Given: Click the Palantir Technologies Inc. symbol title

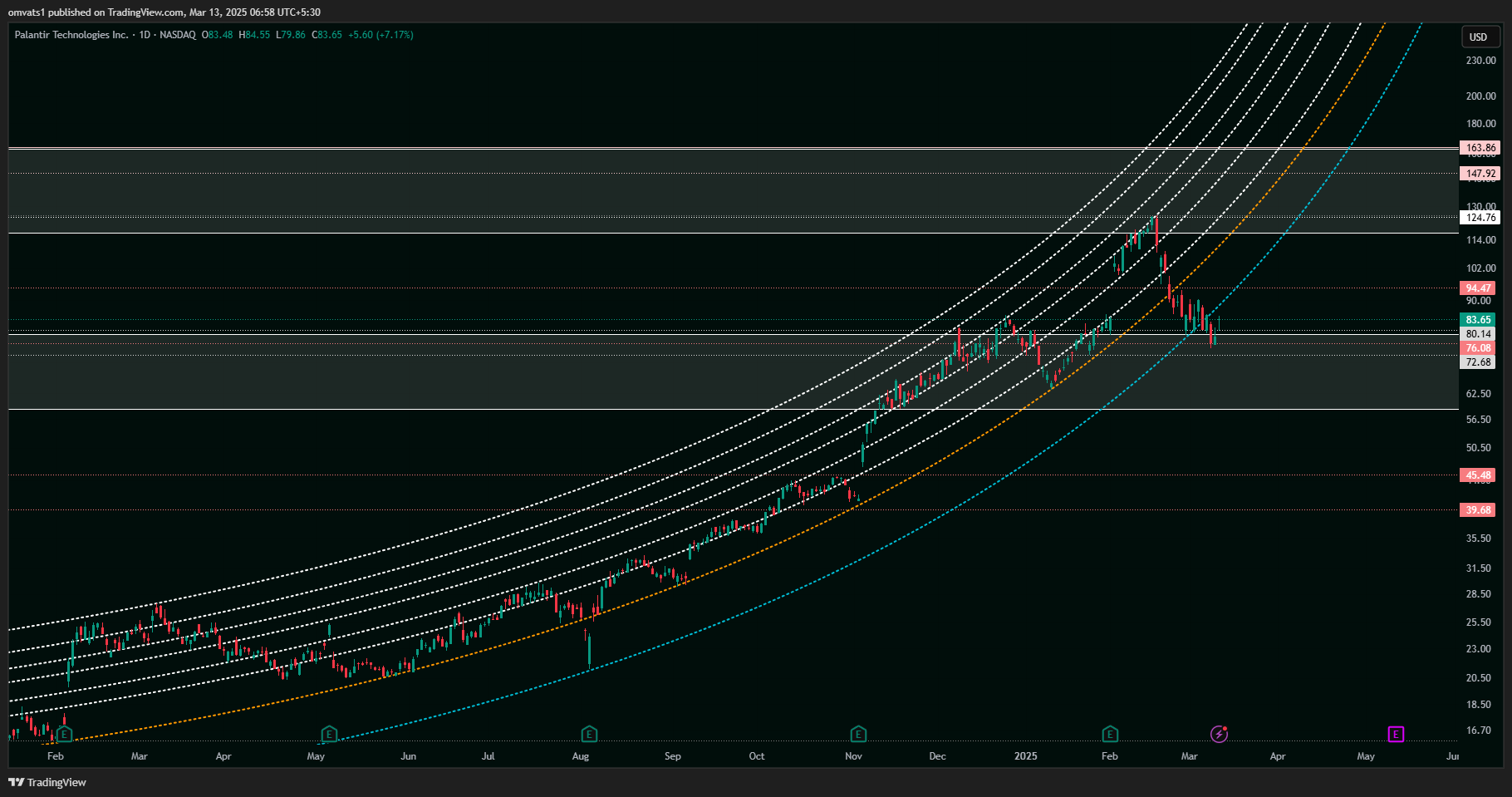Looking at the screenshot, I should tap(71, 35).
